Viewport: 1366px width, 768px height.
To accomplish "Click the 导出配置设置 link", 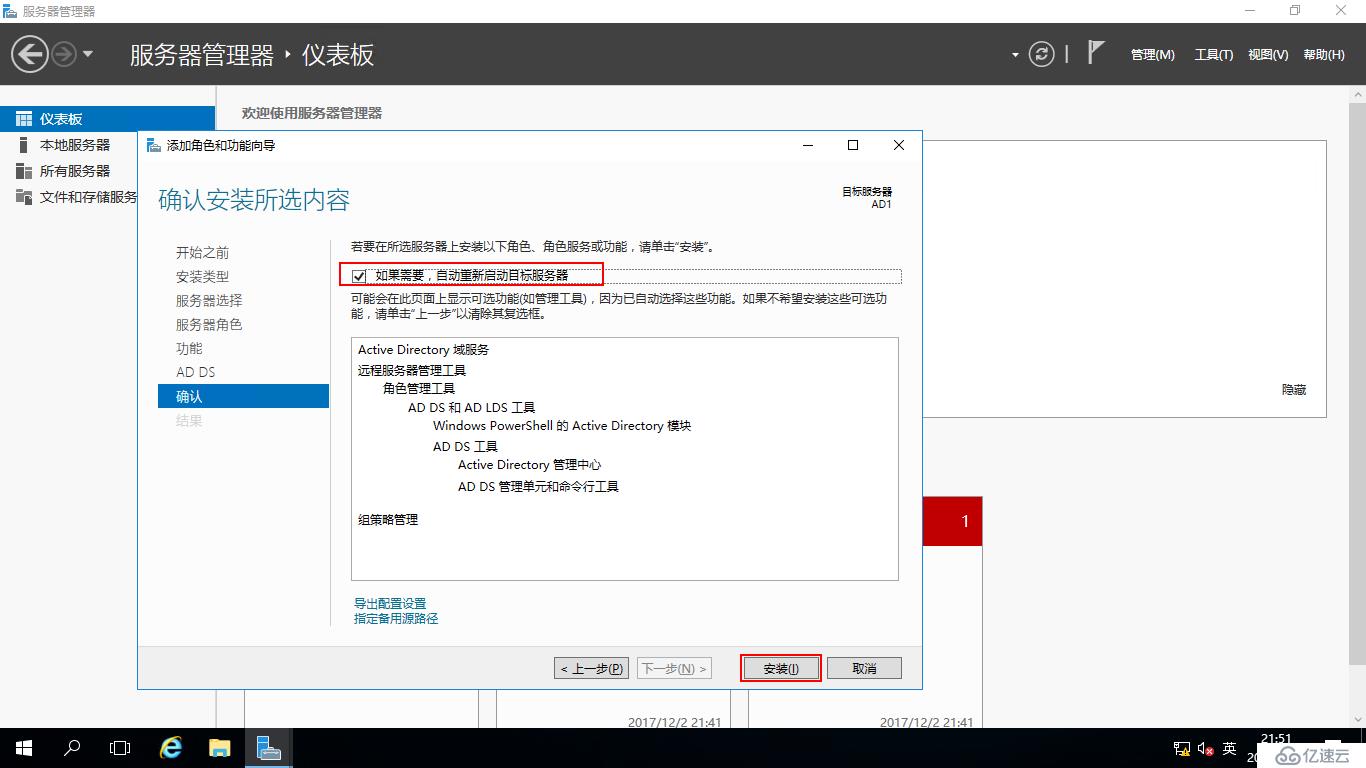I will pos(390,604).
